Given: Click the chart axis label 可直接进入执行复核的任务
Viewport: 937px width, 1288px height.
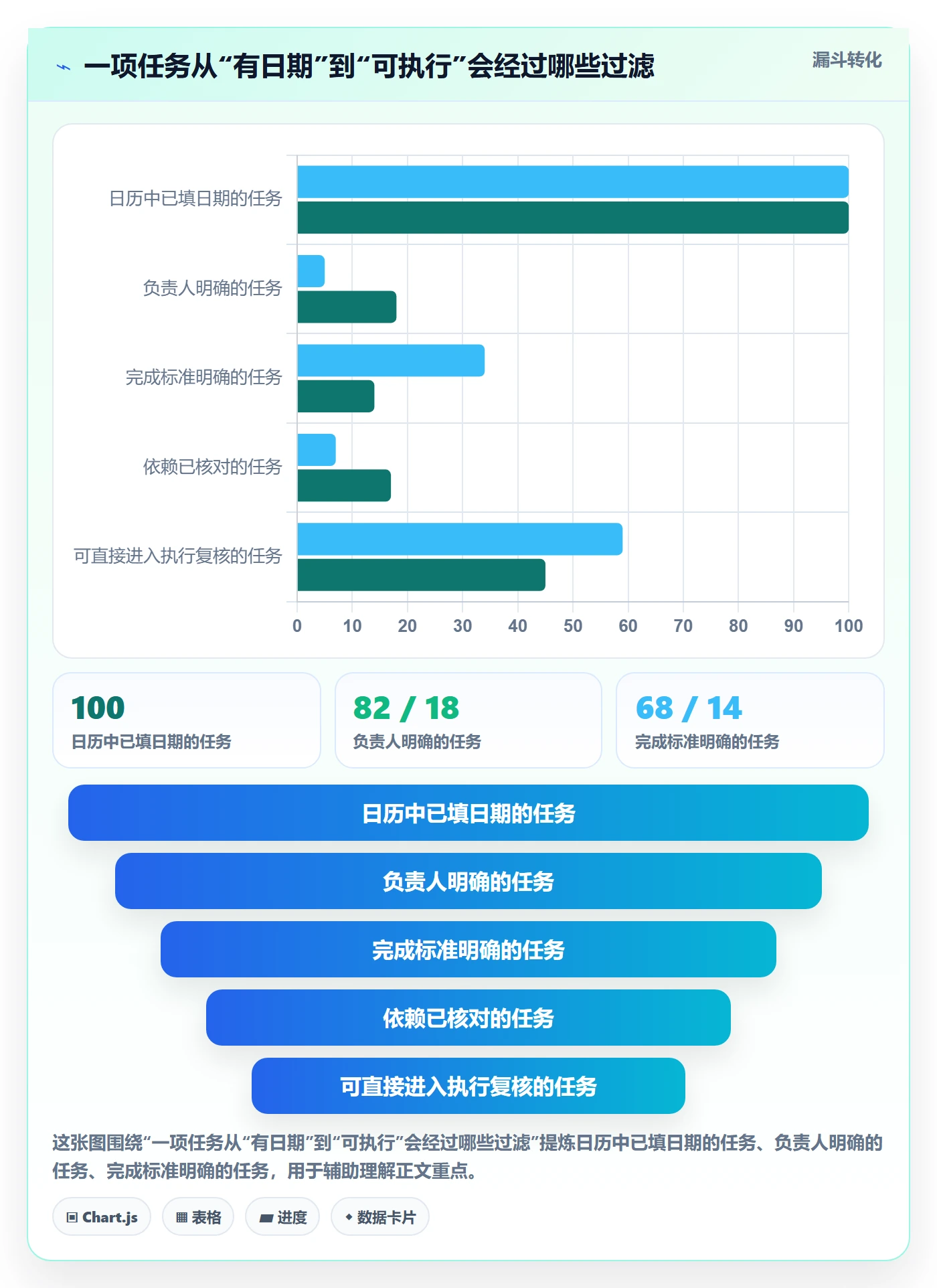Looking at the screenshot, I should click(x=178, y=556).
